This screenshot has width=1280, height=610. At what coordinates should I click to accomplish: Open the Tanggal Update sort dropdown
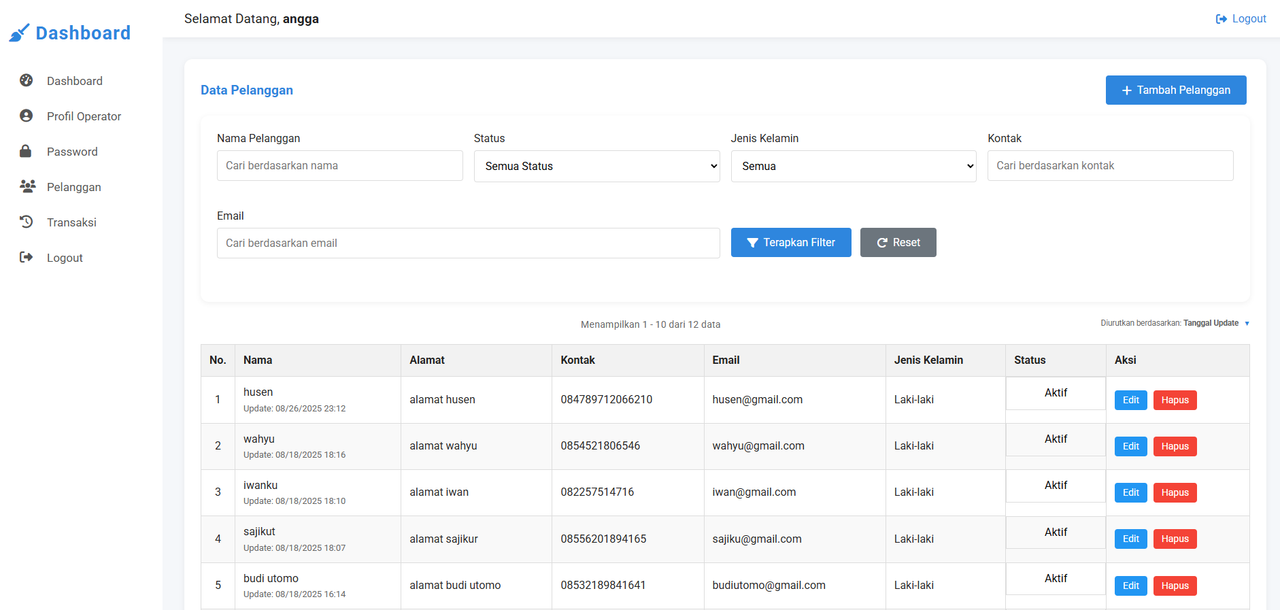click(x=1217, y=323)
